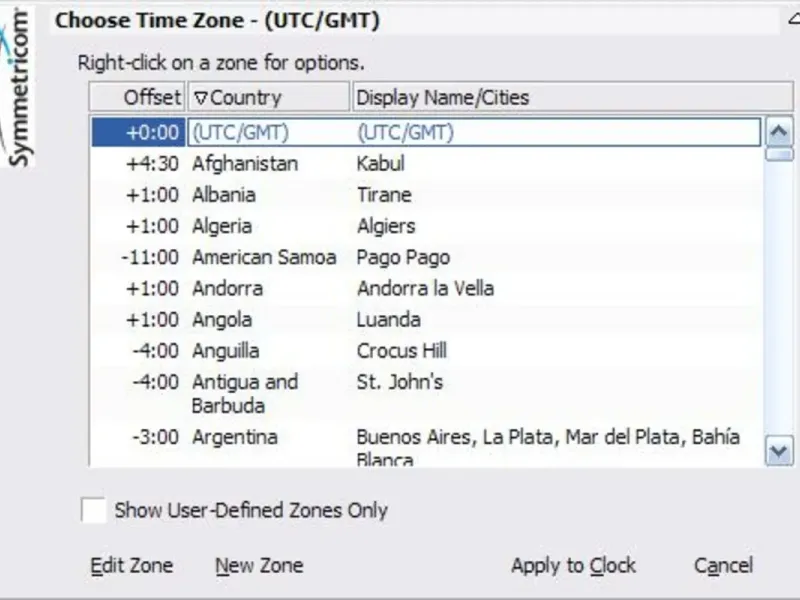Image resolution: width=800 pixels, height=600 pixels.
Task: Select the Argentina row
Action: coord(427,444)
